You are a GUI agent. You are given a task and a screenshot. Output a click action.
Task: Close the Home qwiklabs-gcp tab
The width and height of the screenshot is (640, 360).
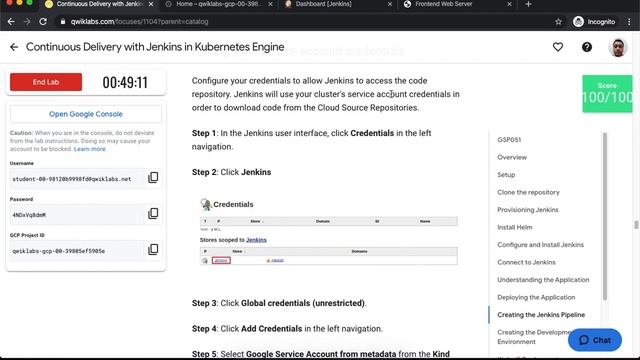pos(270,4)
